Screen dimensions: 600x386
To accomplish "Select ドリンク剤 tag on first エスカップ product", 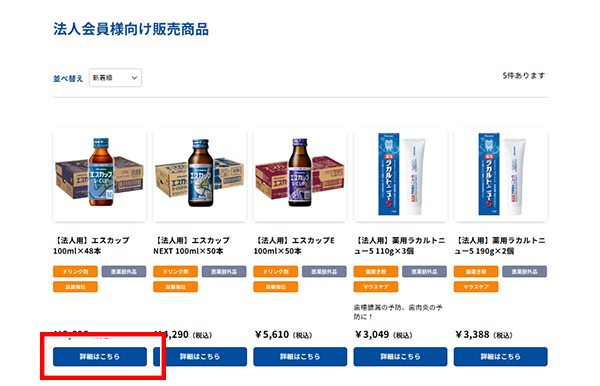I will pyautogui.click(x=75, y=272).
